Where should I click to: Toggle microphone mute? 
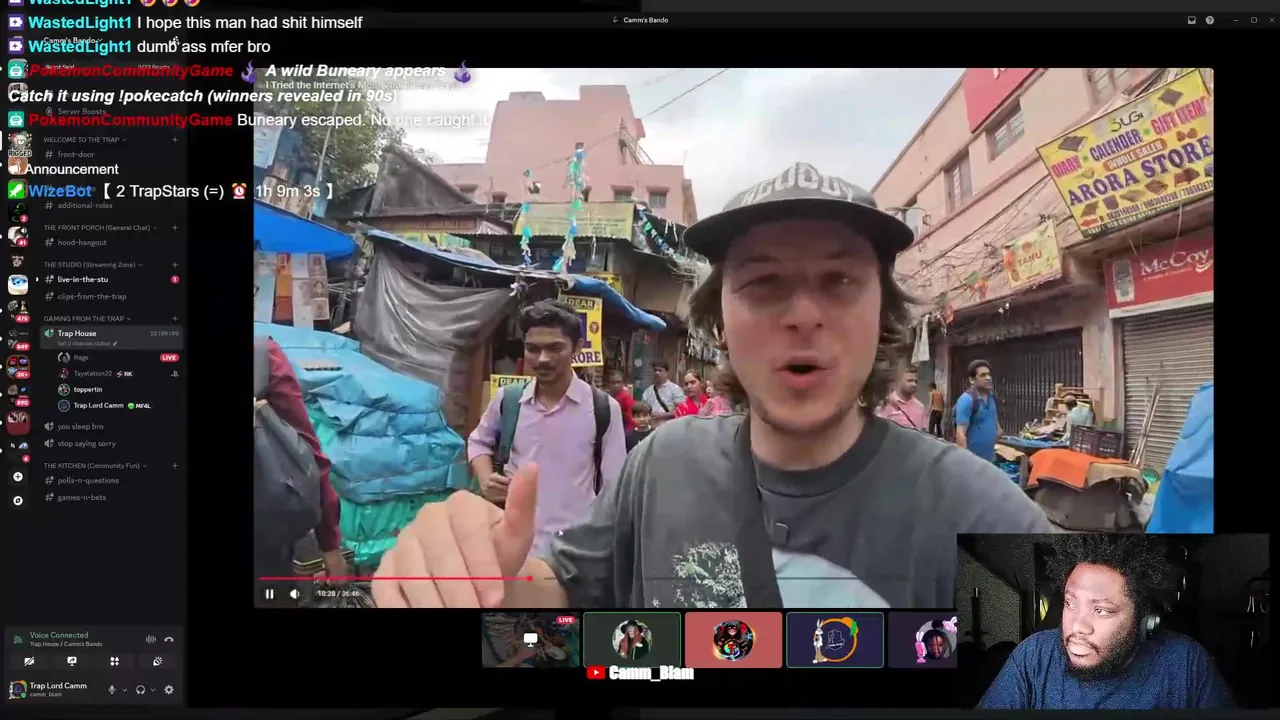point(112,689)
